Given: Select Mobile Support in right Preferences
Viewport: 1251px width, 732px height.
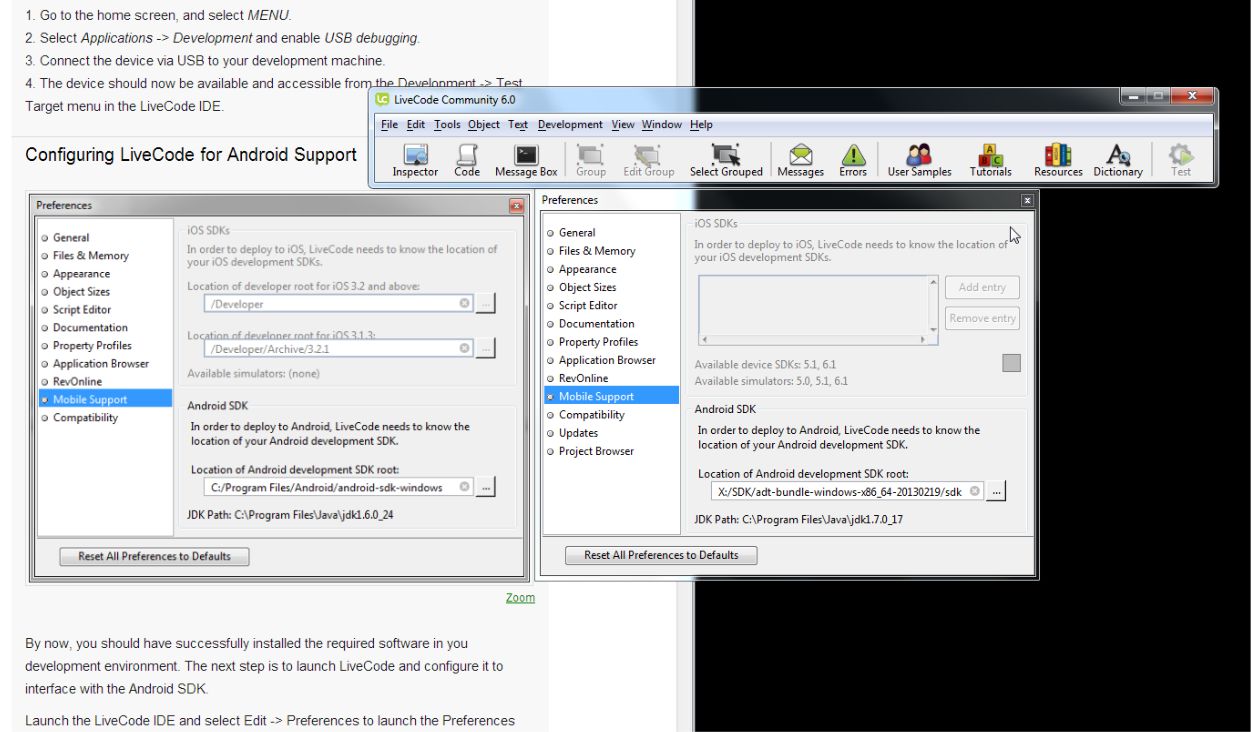Looking at the screenshot, I should click(x=611, y=396).
